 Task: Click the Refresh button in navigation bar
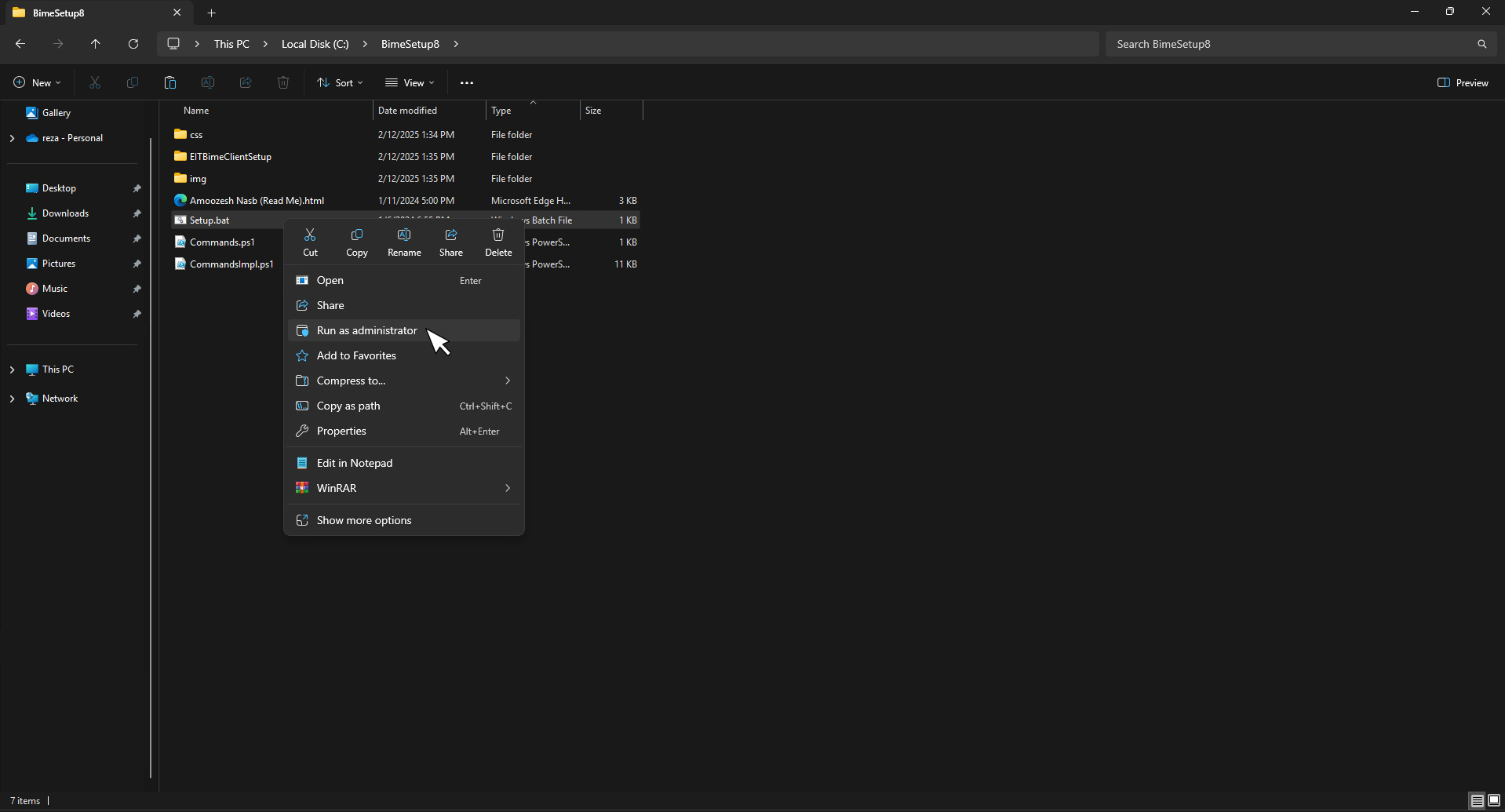pyautogui.click(x=133, y=44)
